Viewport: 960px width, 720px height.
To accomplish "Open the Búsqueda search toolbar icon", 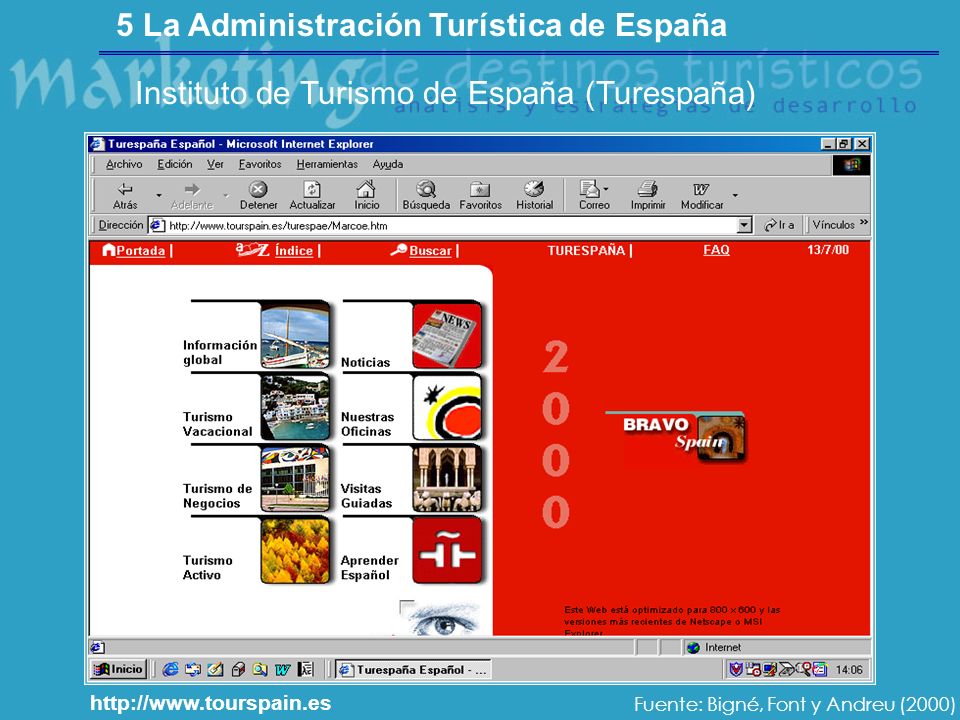I will tap(426, 189).
